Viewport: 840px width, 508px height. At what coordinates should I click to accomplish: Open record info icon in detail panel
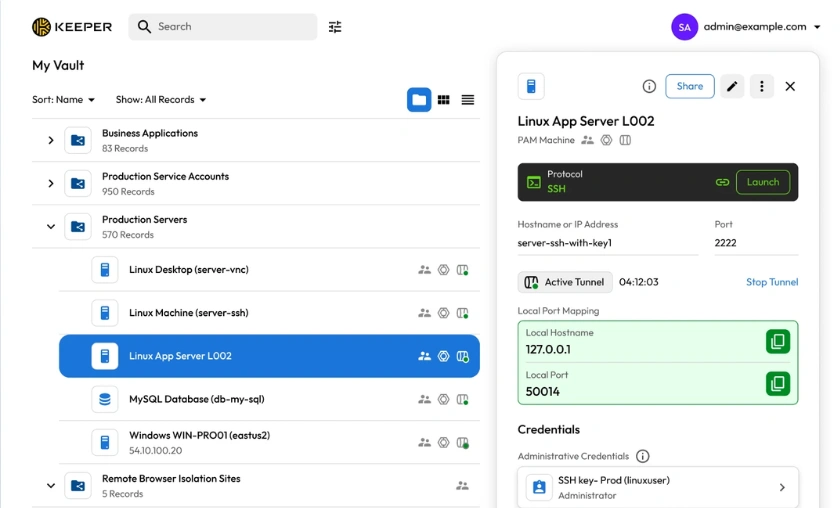[649, 86]
